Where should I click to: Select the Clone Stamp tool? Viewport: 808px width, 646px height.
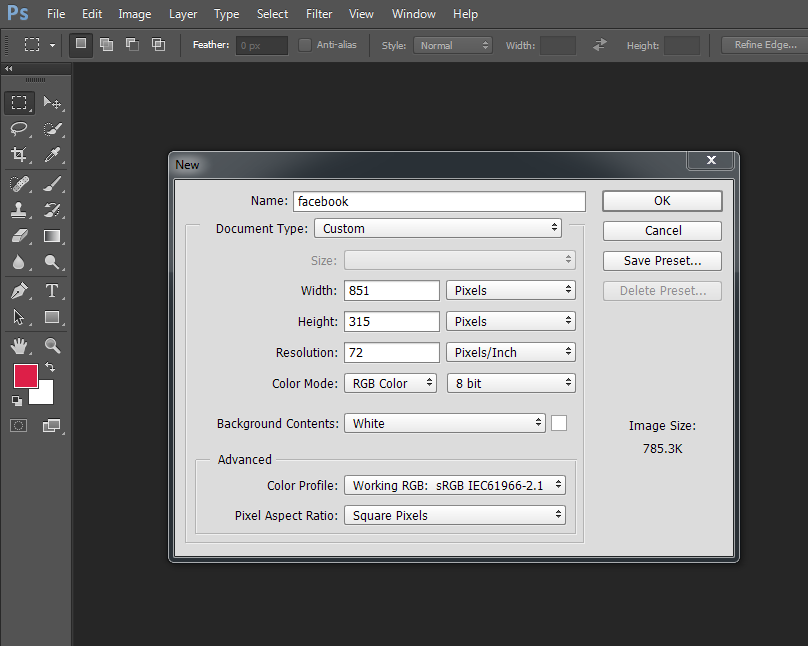(19, 210)
